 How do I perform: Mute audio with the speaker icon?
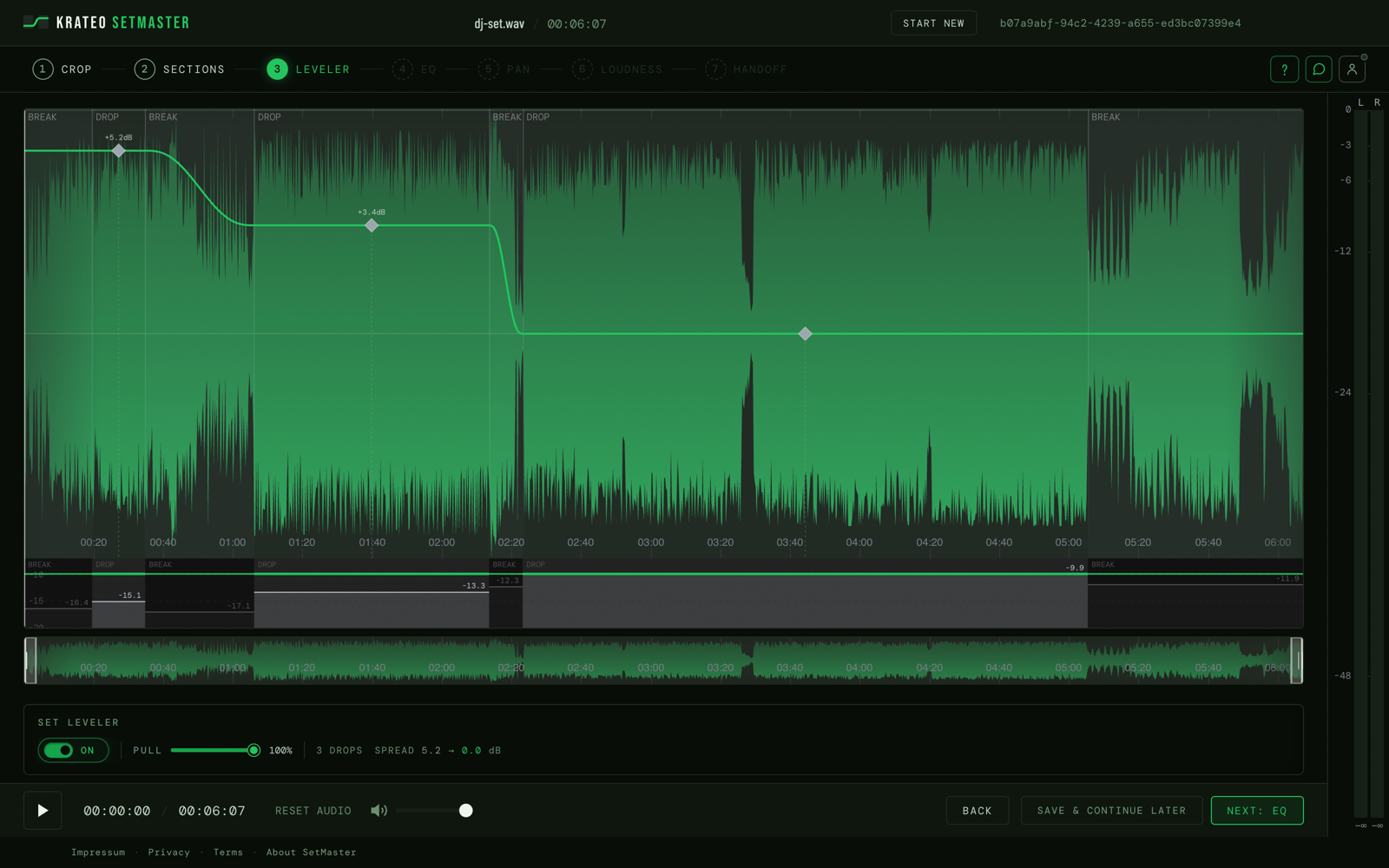tap(379, 811)
